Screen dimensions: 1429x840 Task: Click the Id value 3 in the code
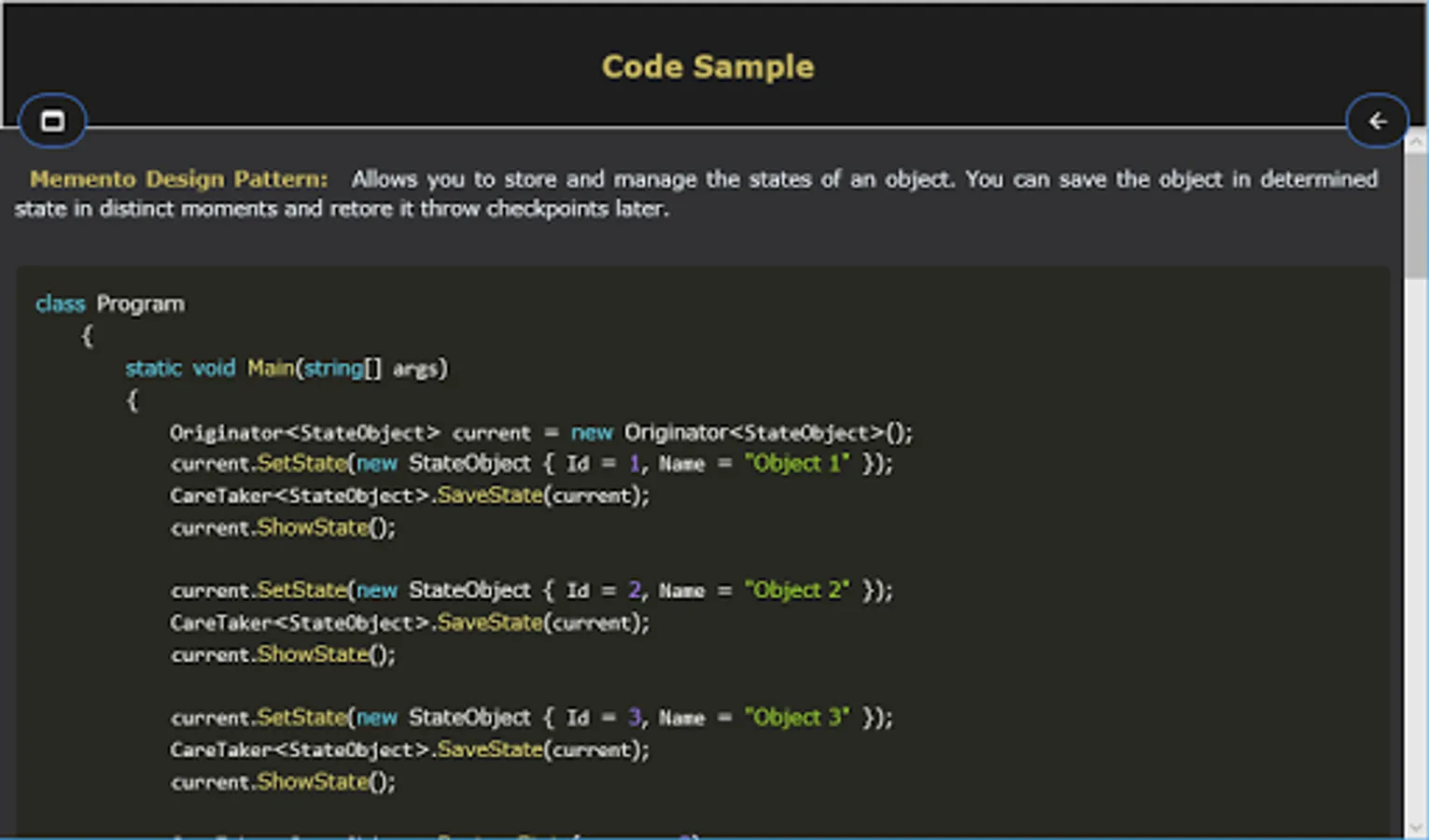pyautogui.click(x=635, y=718)
